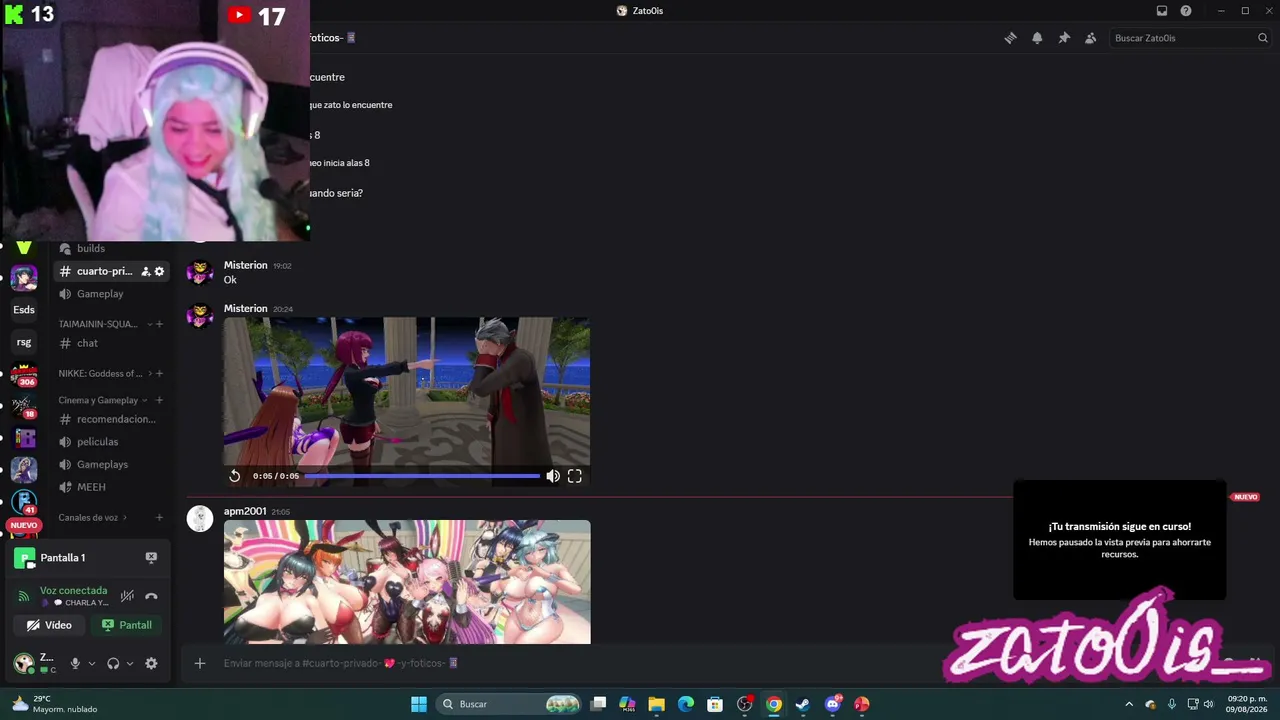Show pinned messages with pin icon
Image resolution: width=1280 pixels, height=720 pixels.
(1064, 38)
